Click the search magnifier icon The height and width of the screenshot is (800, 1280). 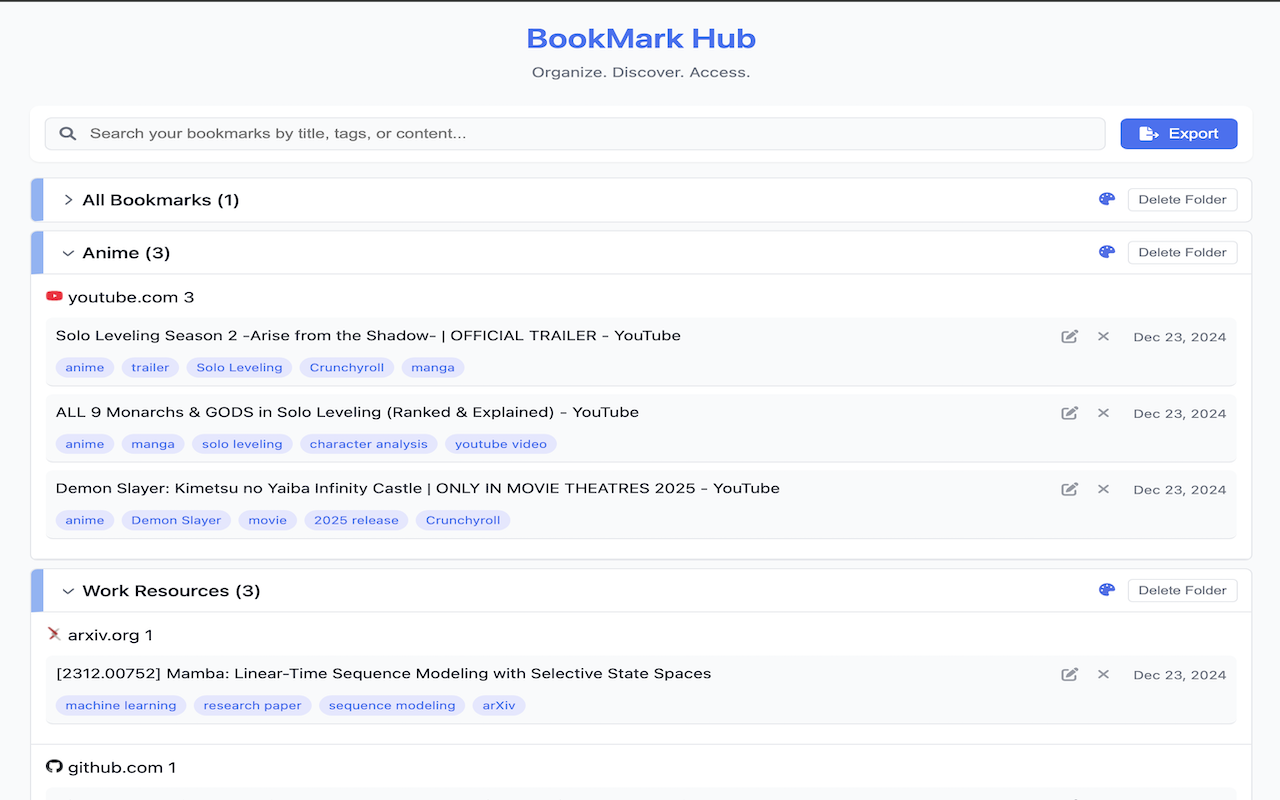click(67, 133)
